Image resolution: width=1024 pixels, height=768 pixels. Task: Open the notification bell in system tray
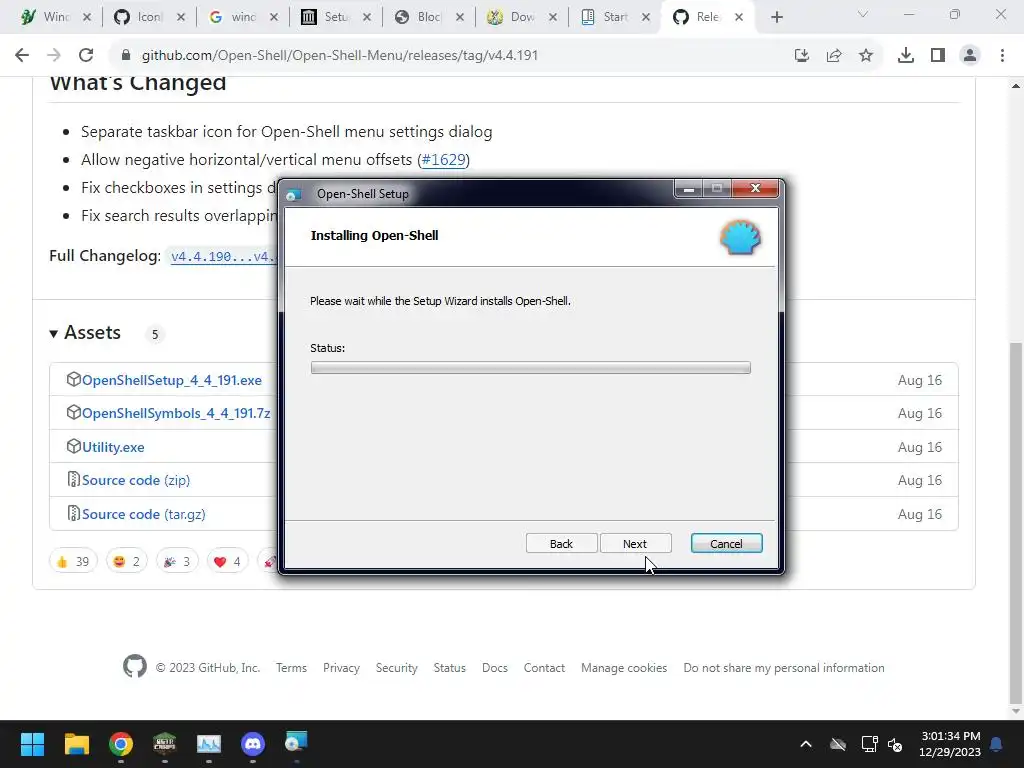click(997, 744)
